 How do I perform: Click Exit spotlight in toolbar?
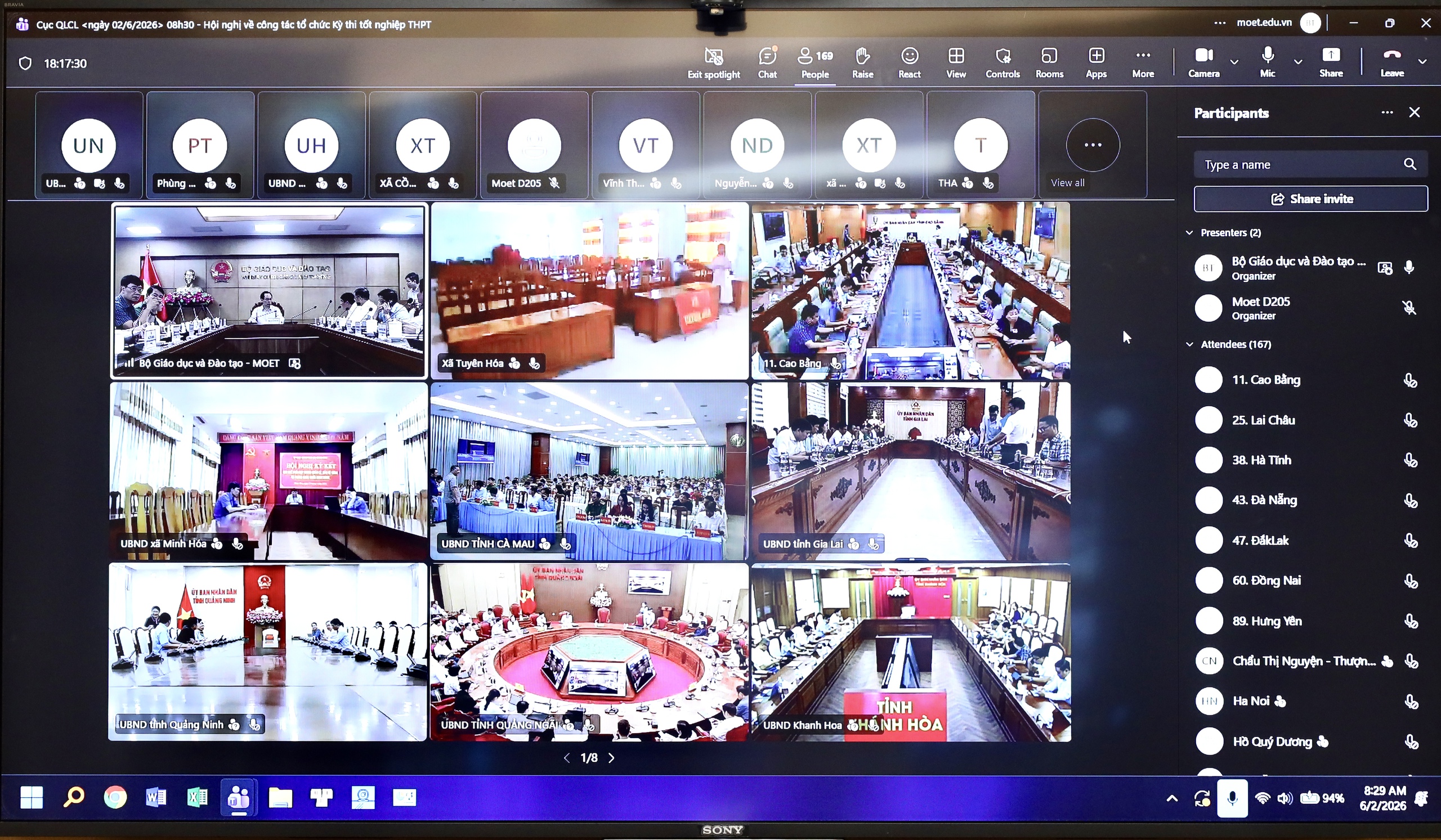pyautogui.click(x=714, y=62)
